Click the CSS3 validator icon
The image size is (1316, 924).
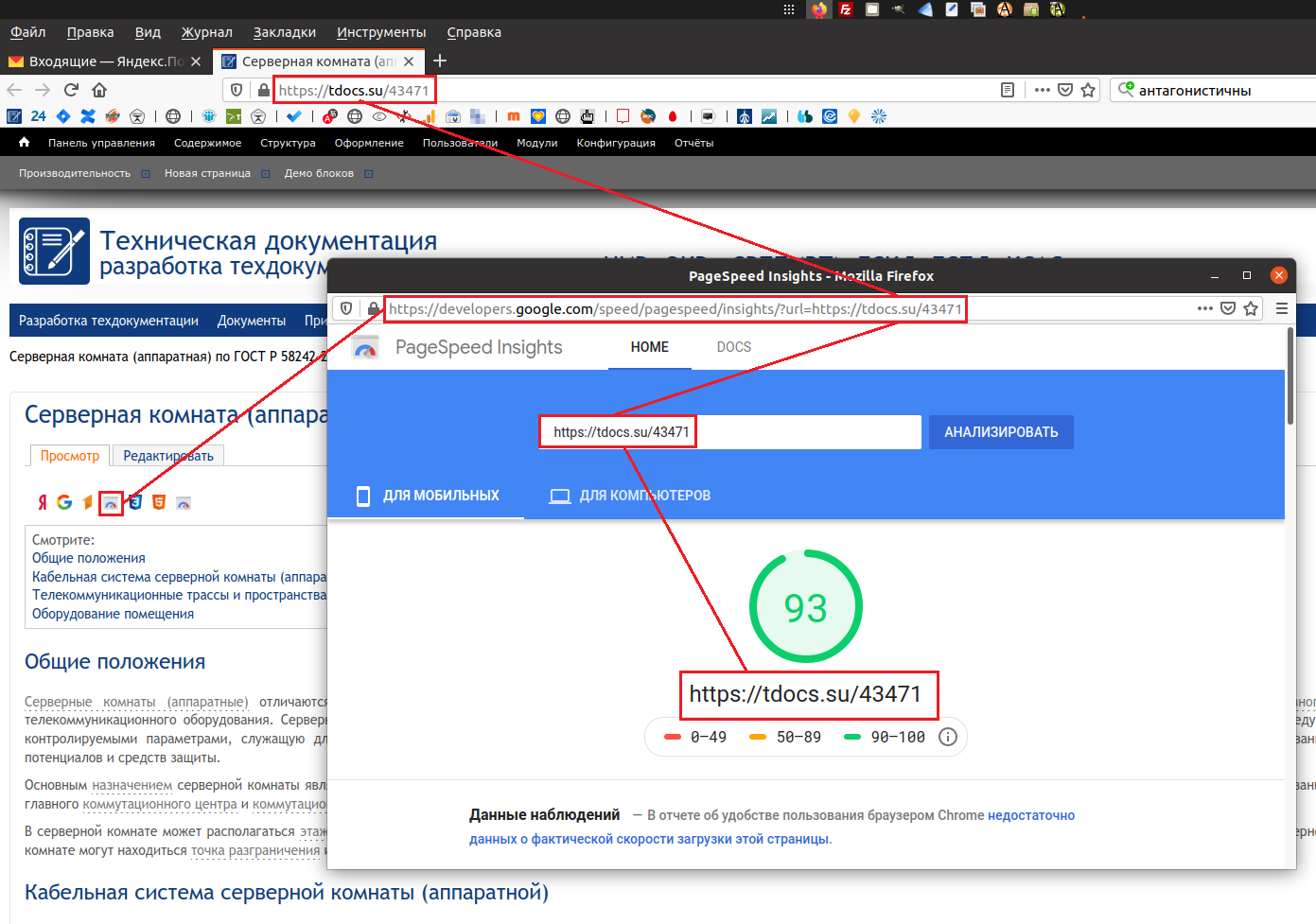(x=135, y=502)
